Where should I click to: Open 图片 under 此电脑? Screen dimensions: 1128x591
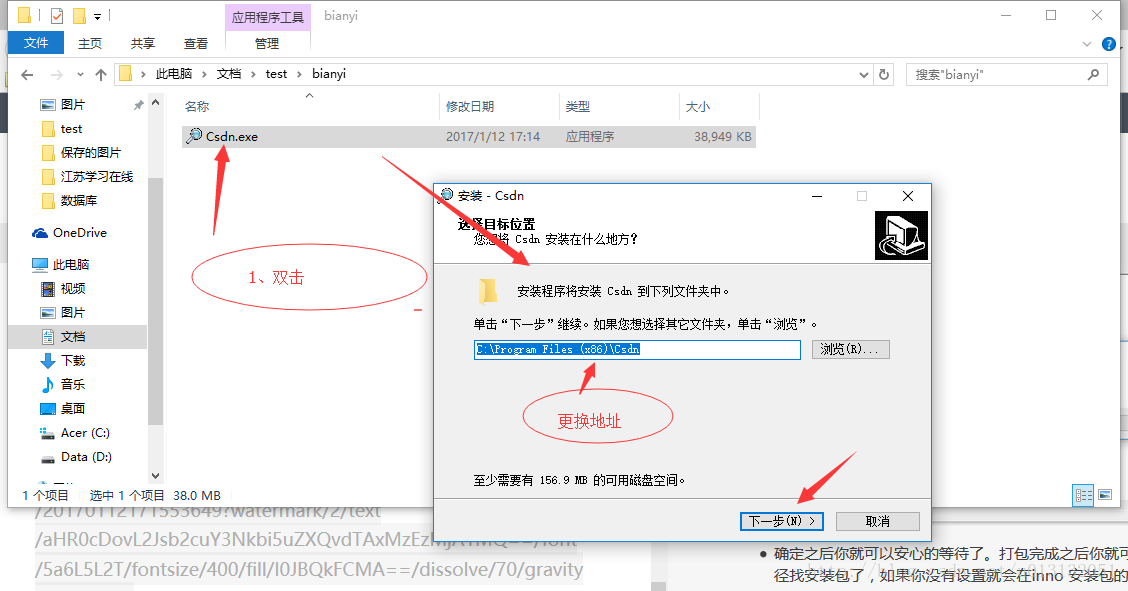pos(73,313)
